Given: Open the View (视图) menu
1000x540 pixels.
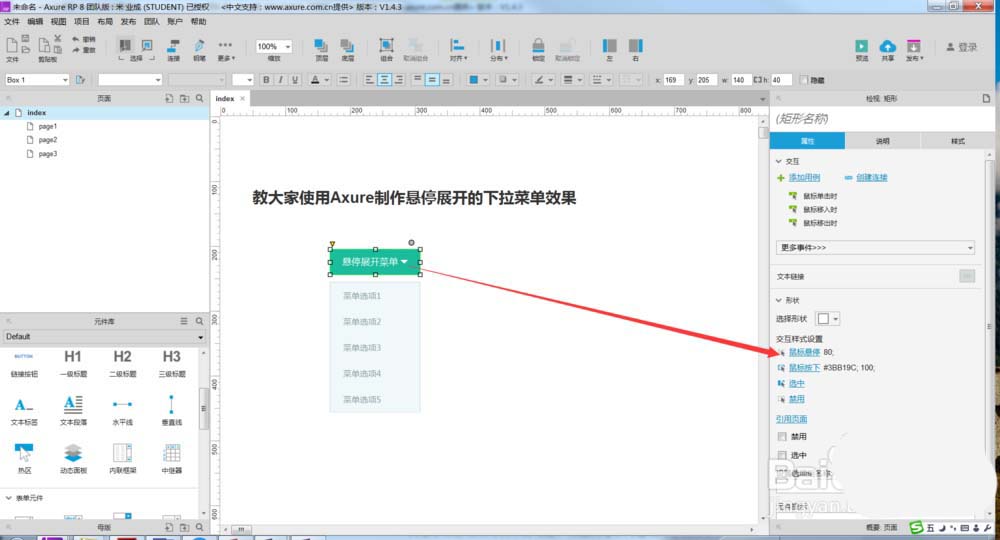Looking at the screenshot, I should (58, 22).
